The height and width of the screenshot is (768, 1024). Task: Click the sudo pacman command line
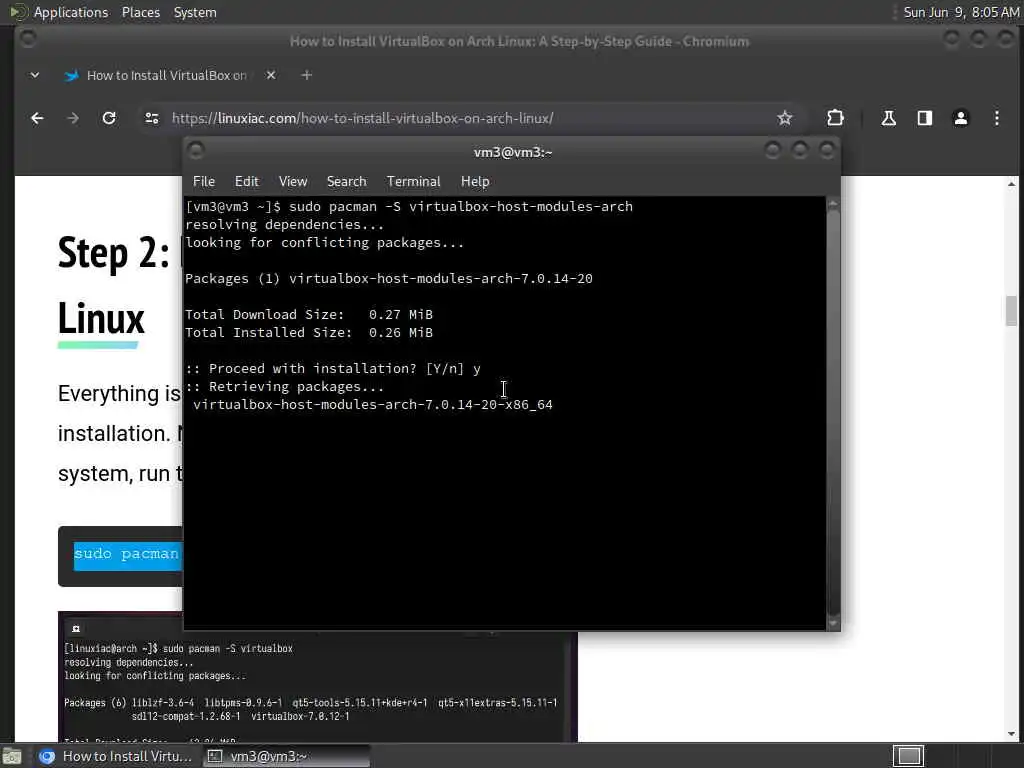click(409, 207)
